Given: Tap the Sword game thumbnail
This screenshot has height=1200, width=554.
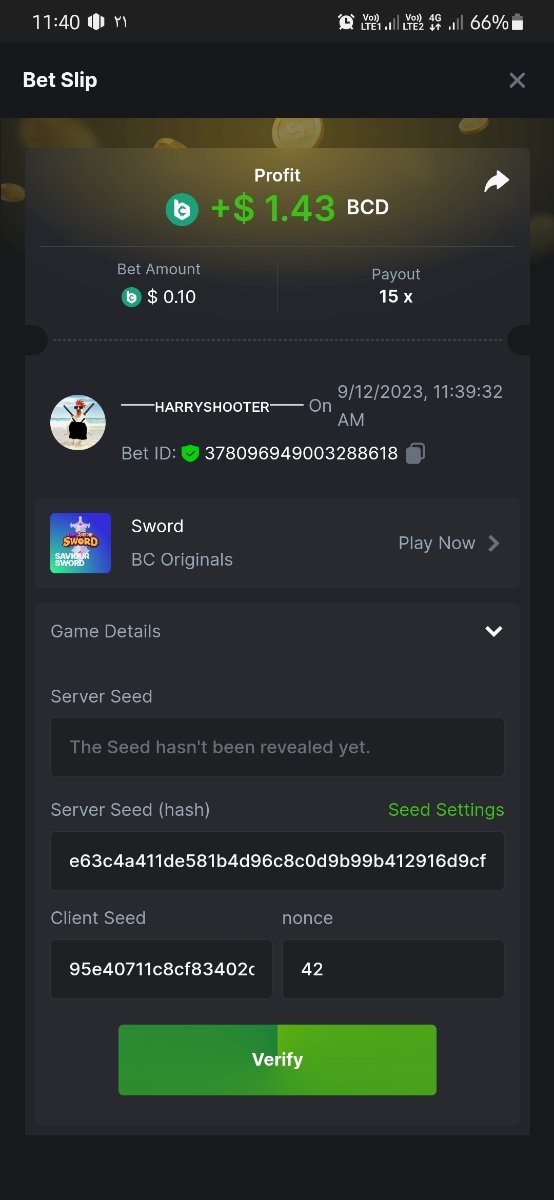Looking at the screenshot, I should click(x=81, y=543).
